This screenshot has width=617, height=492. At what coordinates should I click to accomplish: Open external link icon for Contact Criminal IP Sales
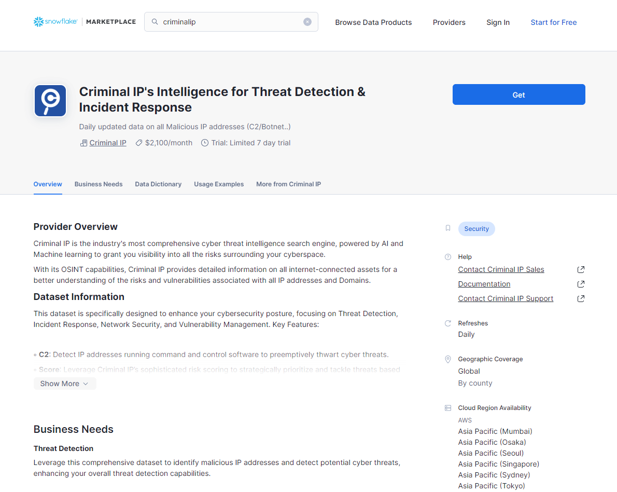point(580,270)
